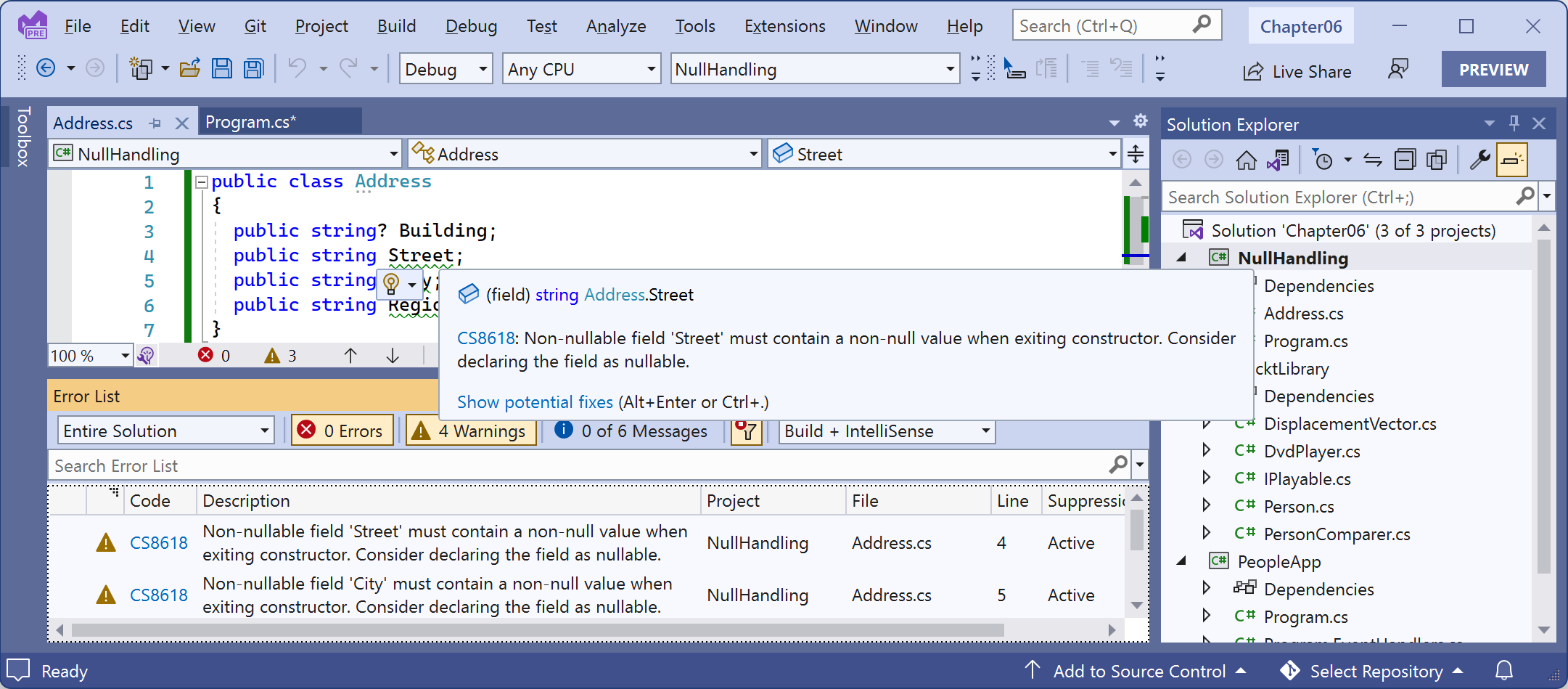Click the Properties wrench icon
The height and width of the screenshot is (689, 1568).
[1479, 160]
